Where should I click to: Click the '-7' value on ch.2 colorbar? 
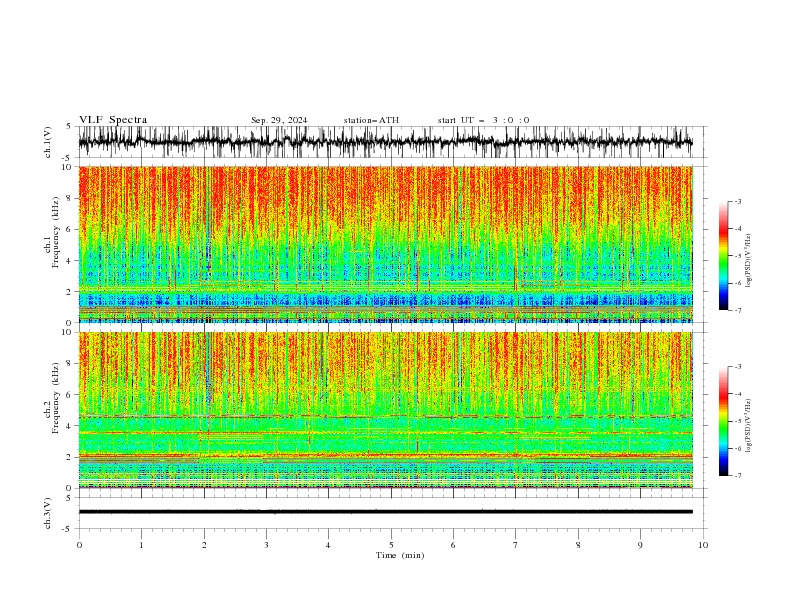point(737,475)
